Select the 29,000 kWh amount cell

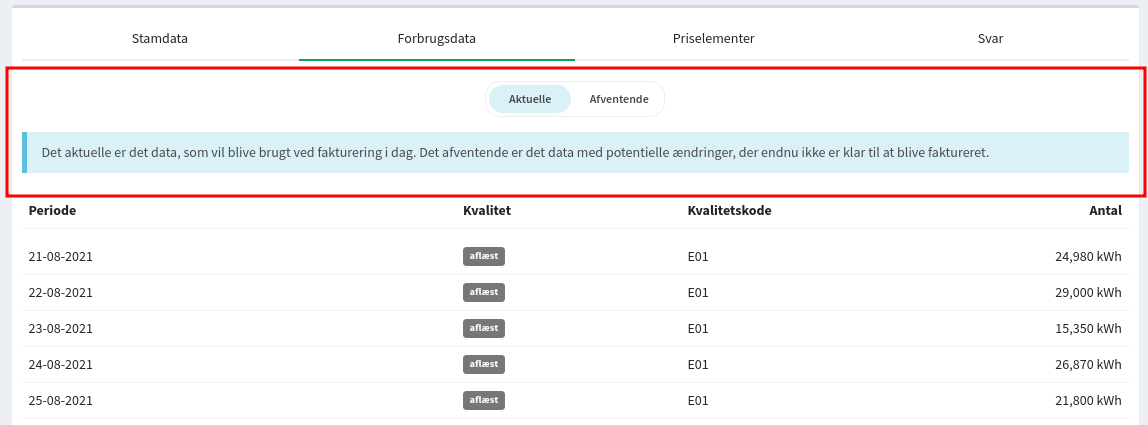1088,292
